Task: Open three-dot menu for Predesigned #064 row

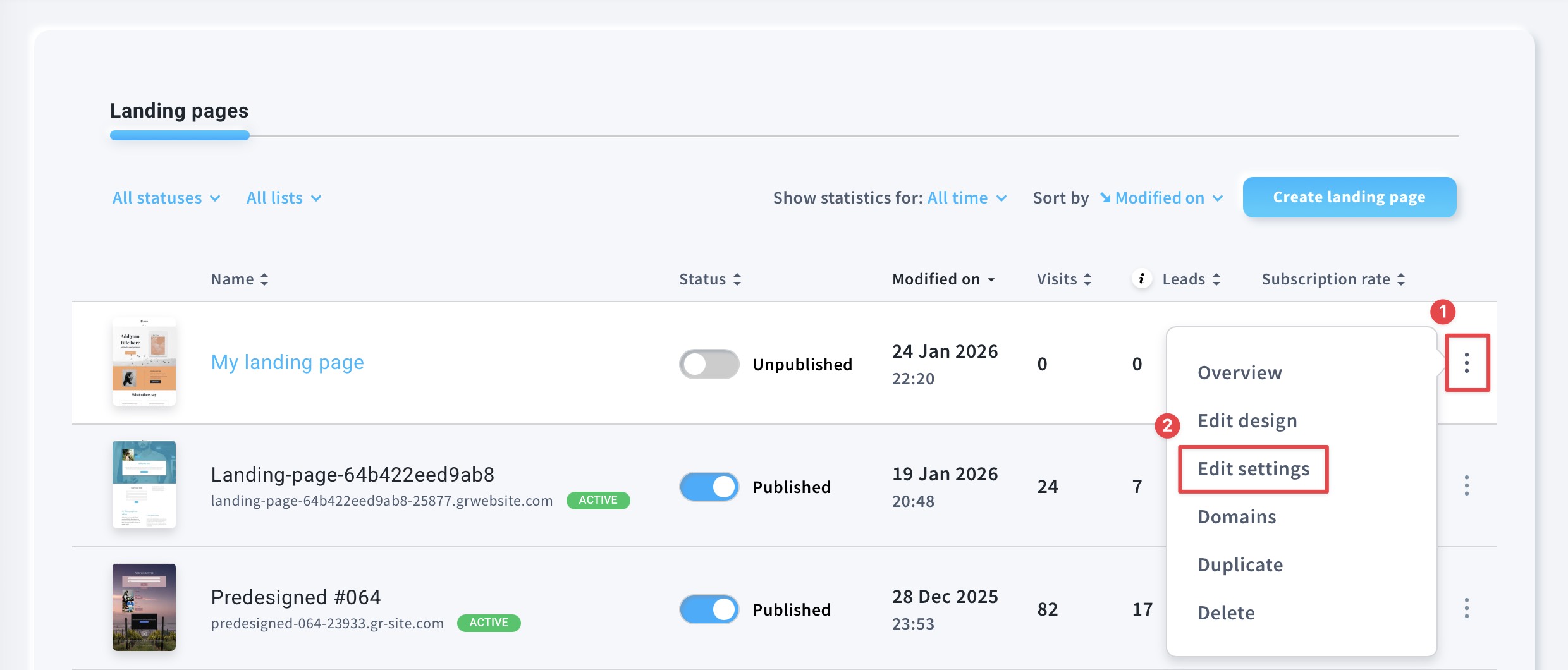Action: click(1466, 608)
